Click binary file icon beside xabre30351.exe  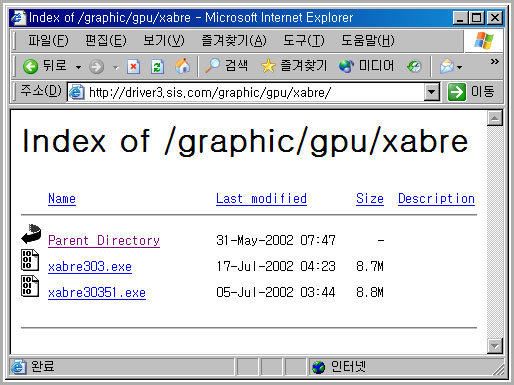[x=30, y=286]
